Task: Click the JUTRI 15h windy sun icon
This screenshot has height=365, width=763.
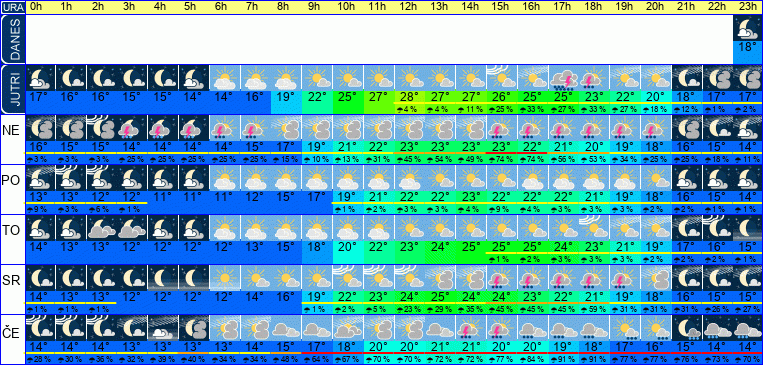Action: pyautogui.click(x=502, y=77)
